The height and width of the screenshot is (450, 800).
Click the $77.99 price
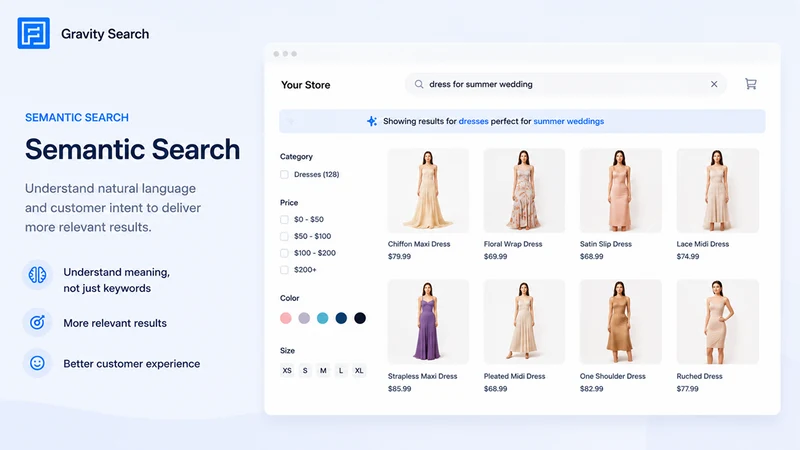click(687, 389)
